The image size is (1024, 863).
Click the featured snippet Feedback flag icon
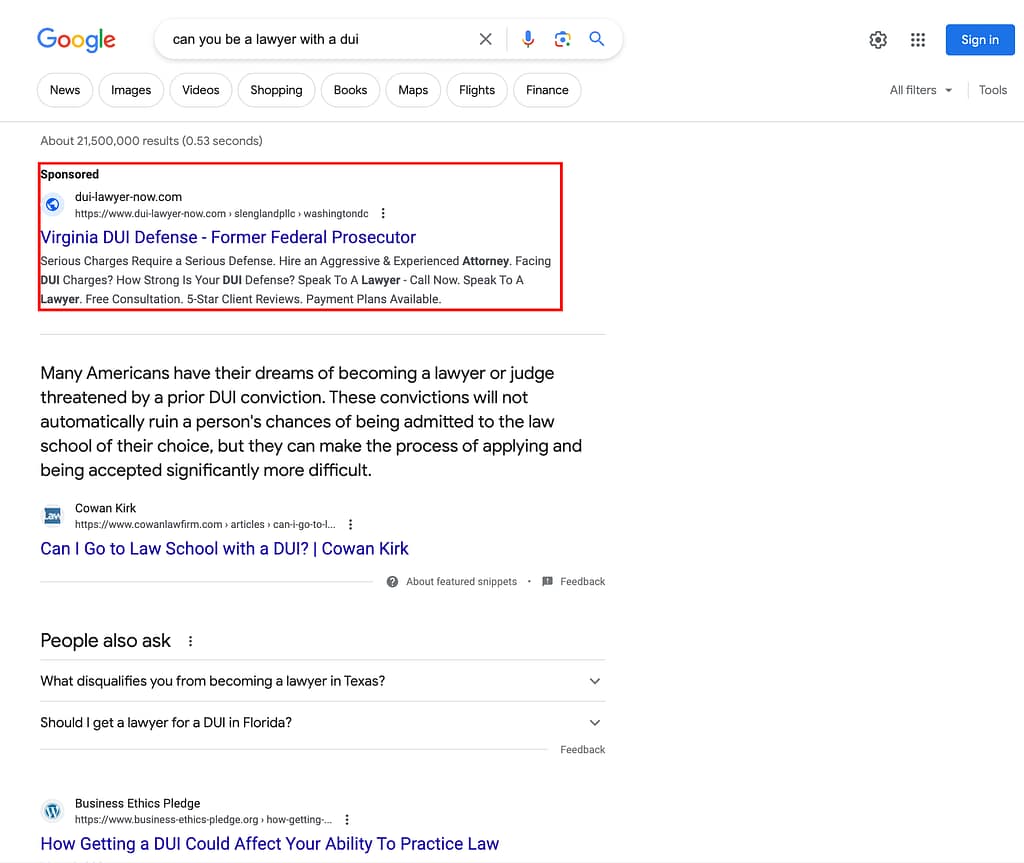tap(547, 581)
